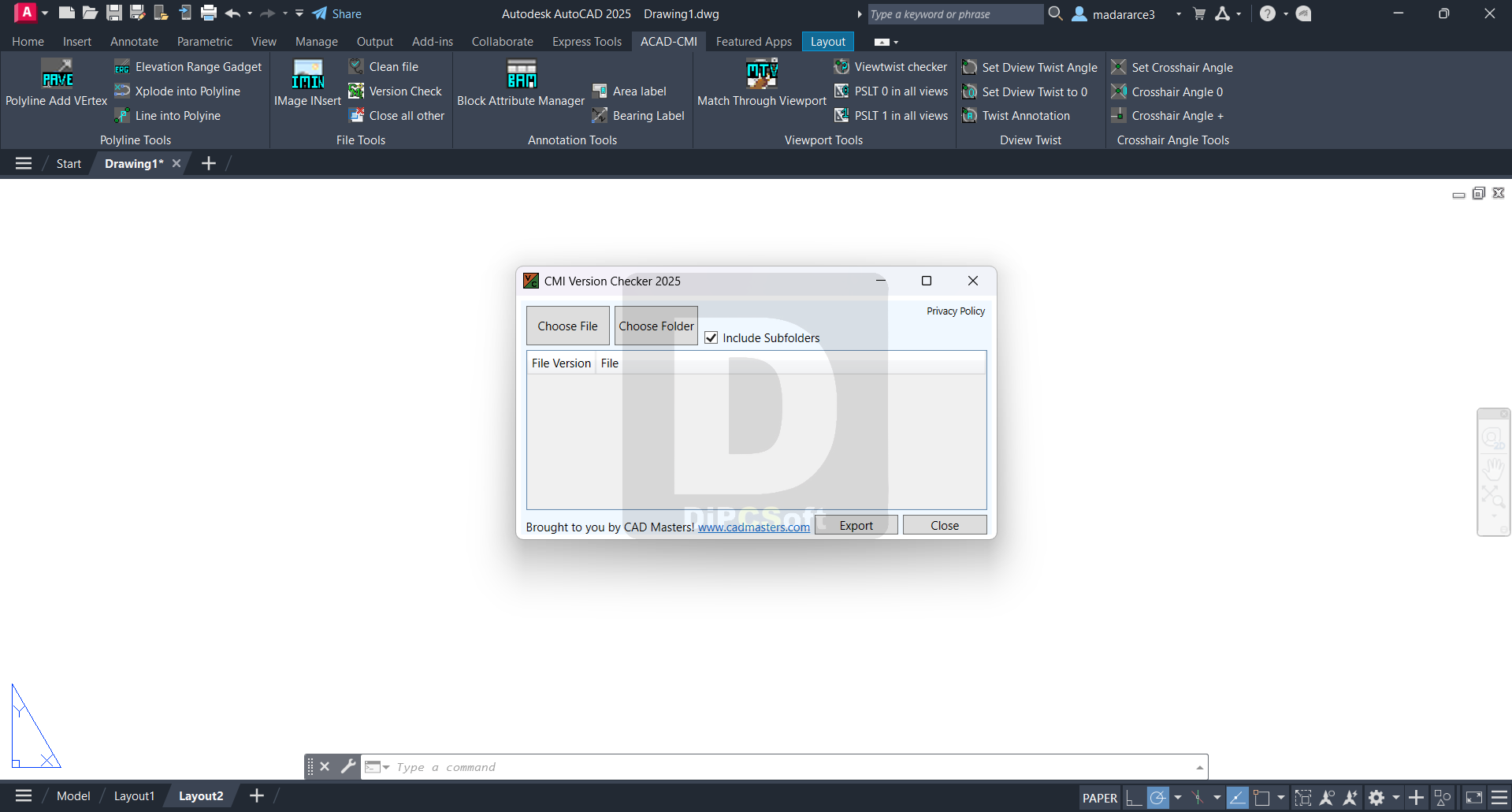Run the Clean file tool
1512x812 pixels.
click(x=384, y=67)
